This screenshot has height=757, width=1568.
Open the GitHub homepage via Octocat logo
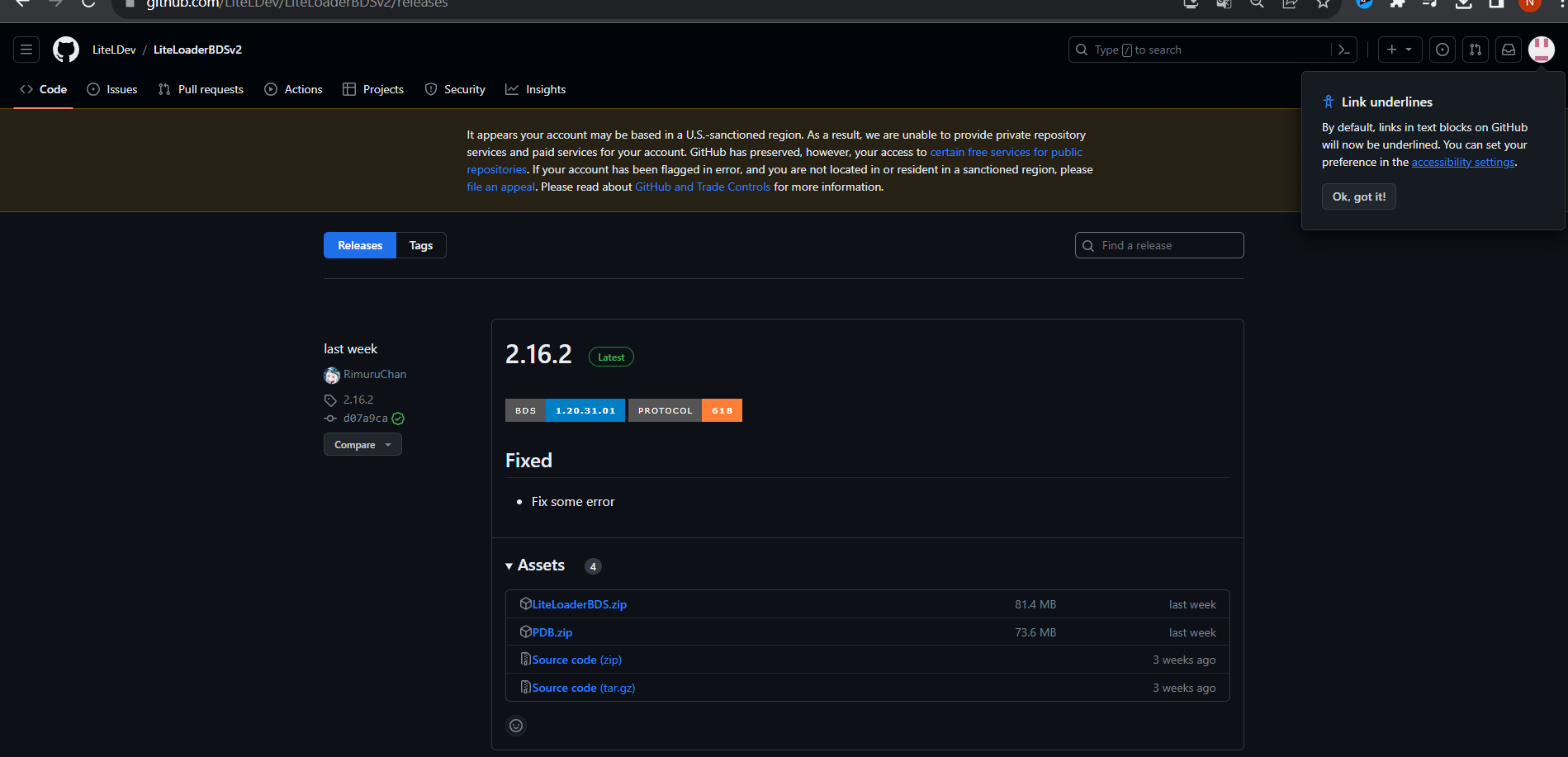pyautogui.click(x=66, y=50)
